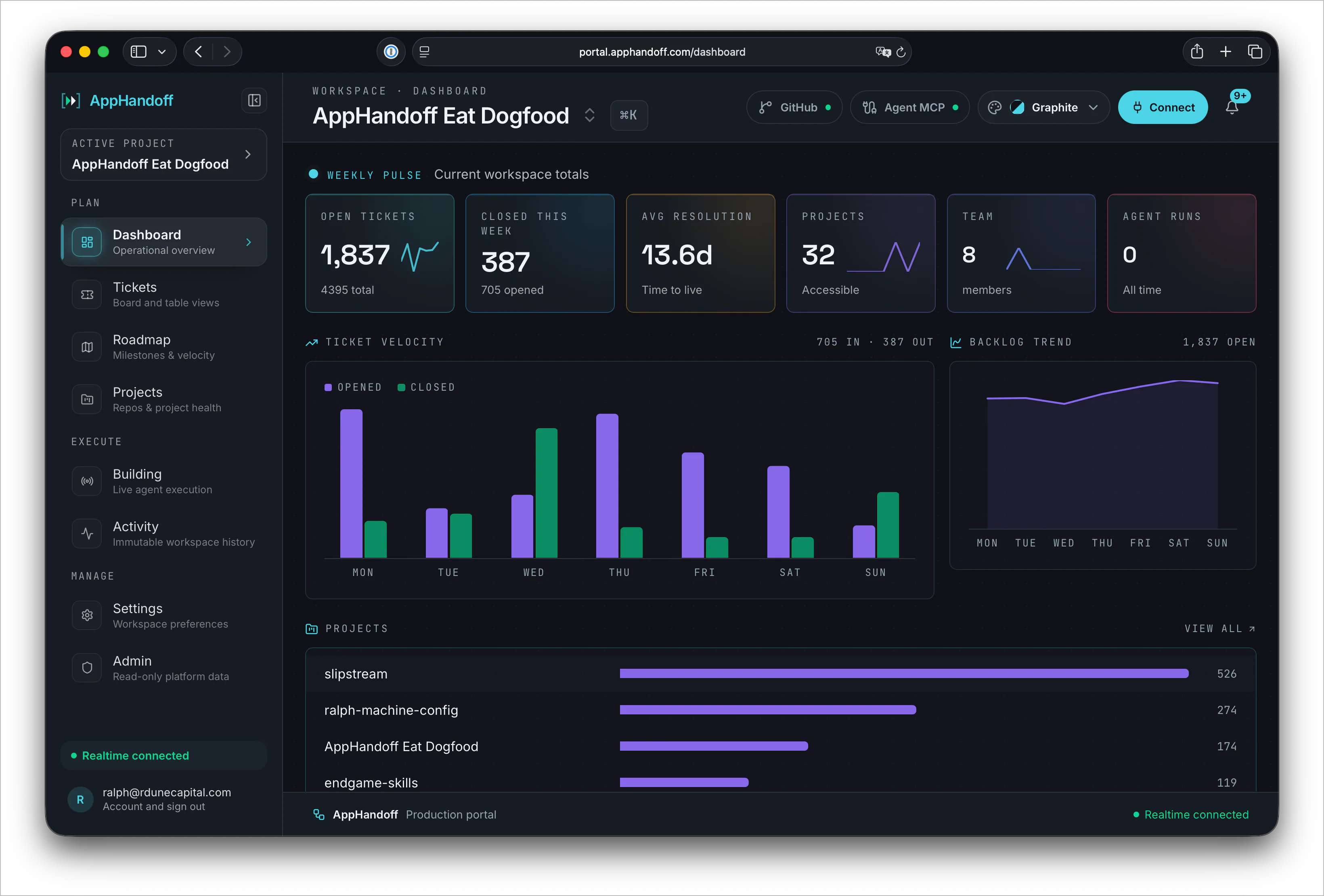Viewport: 1324px width, 896px height.
Task: Click the translate icon in address bar
Action: click(882, 52)
